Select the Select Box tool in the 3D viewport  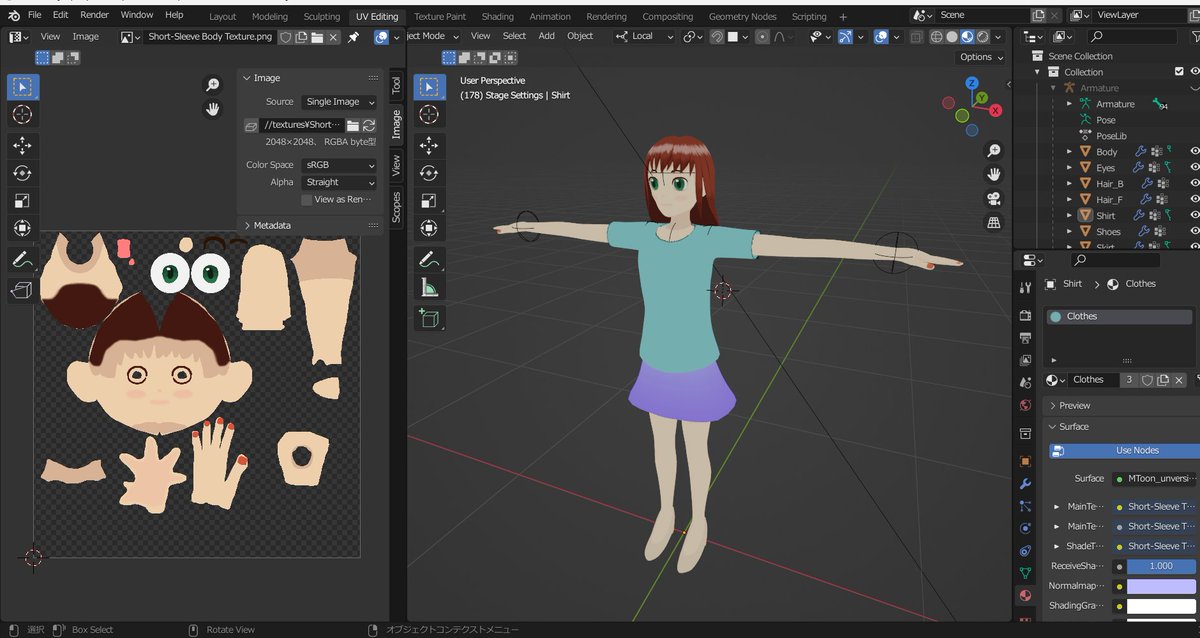[430, 87]
